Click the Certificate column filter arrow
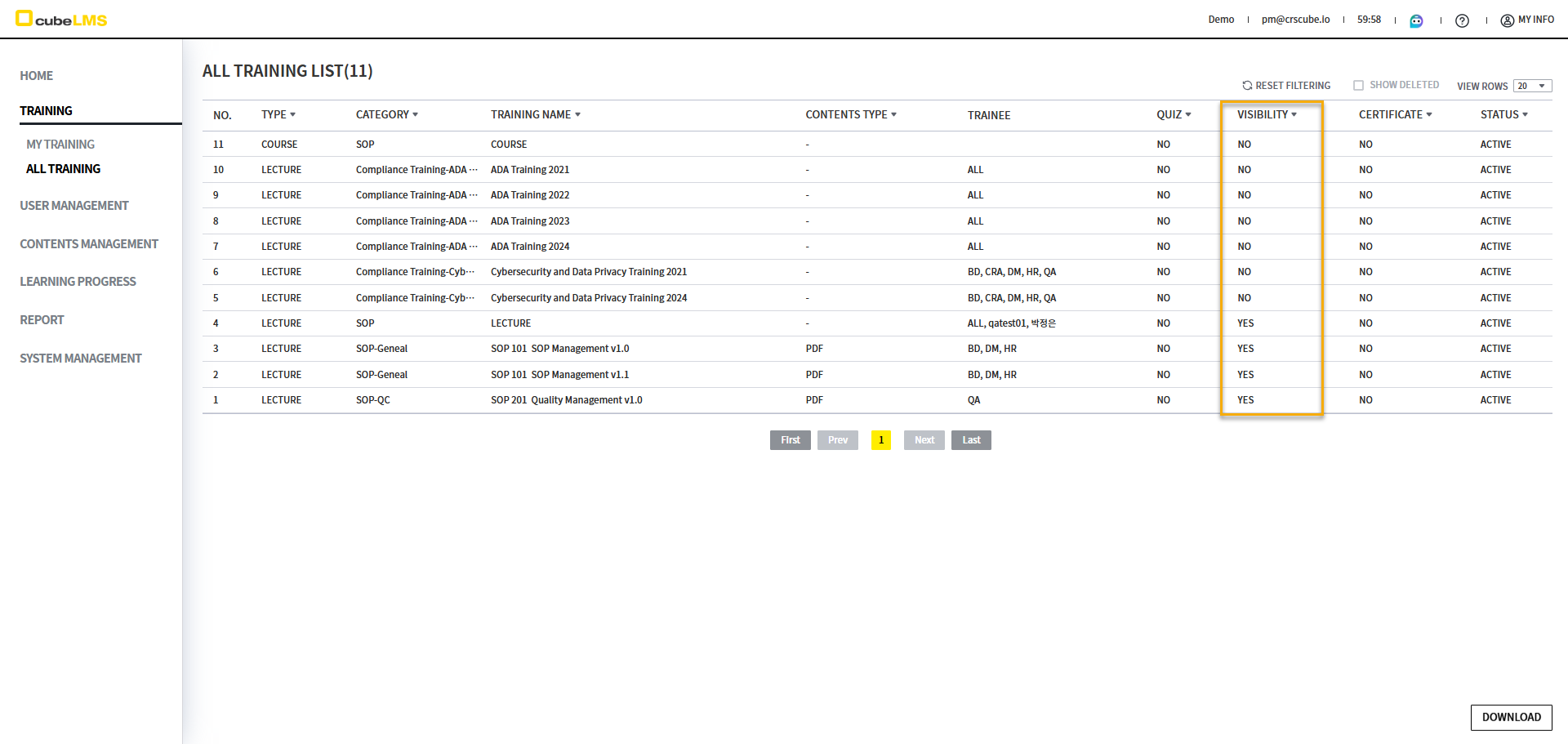The height and width of the screenshot is (744, 1568). 1429,114
